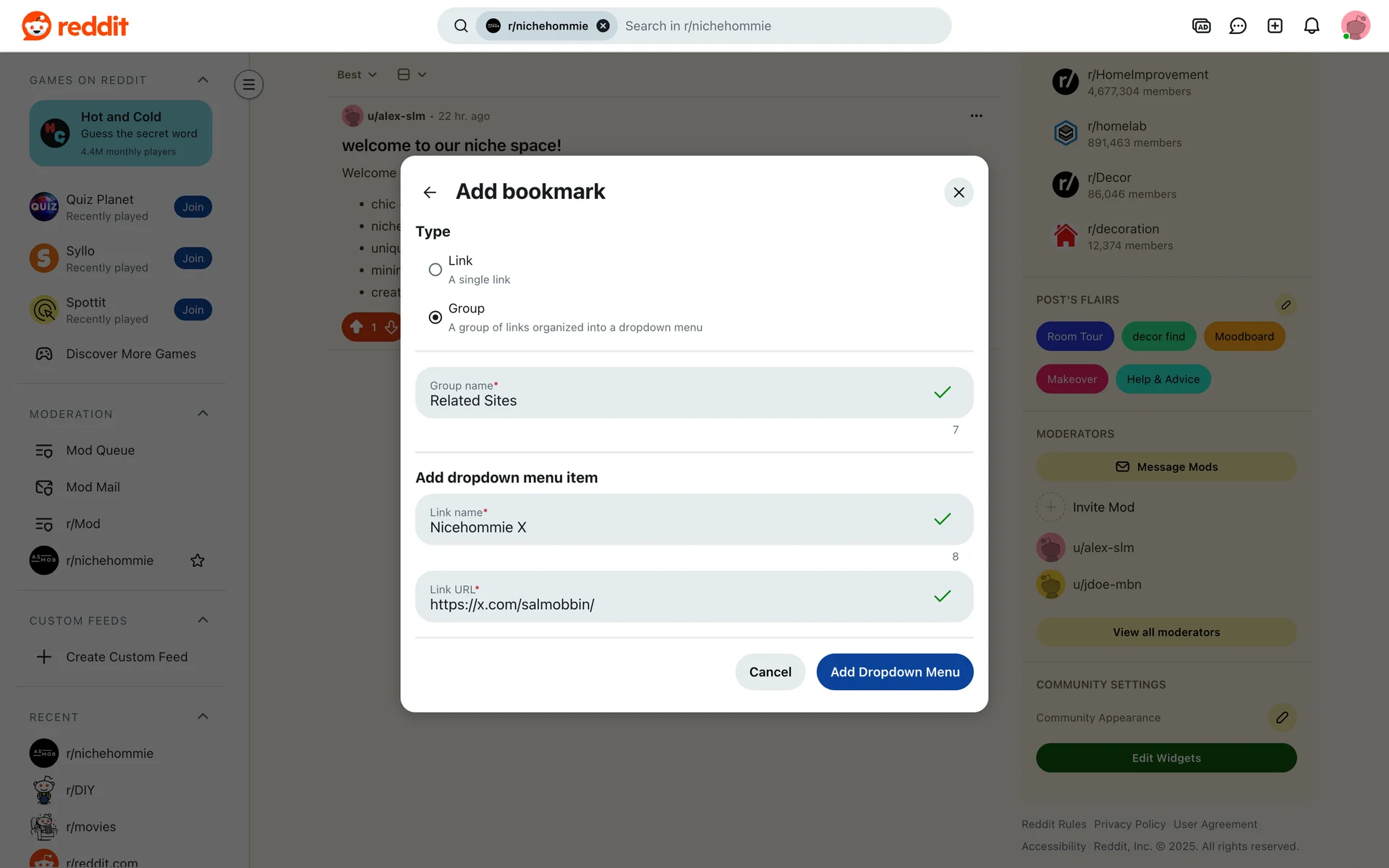This screenshot has width=1389, height=868.
Task: Toggle the sidebar collapse hamburger button
Action: 248,85
